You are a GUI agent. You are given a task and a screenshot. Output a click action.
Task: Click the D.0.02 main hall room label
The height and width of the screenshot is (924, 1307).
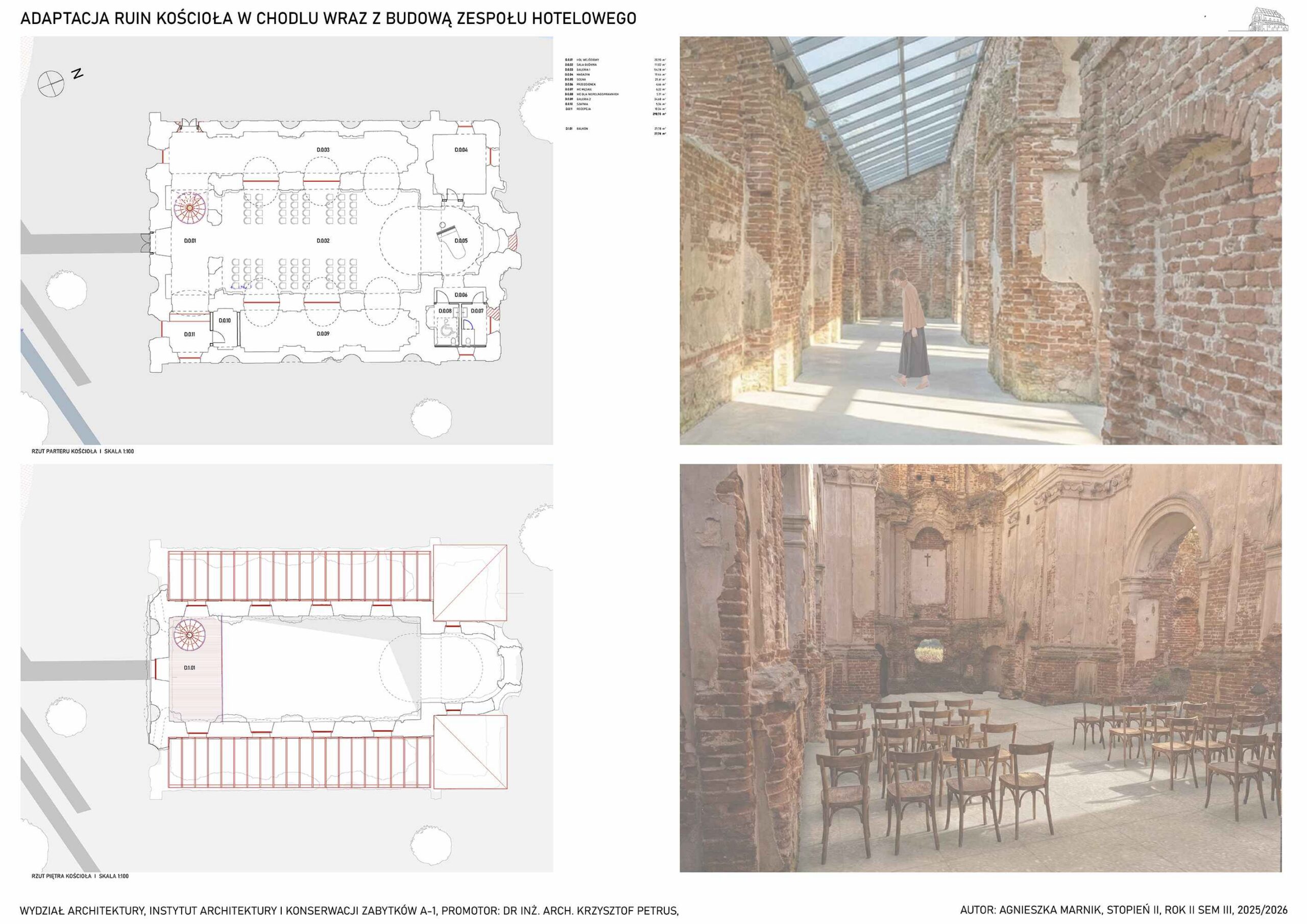[323, 241]
